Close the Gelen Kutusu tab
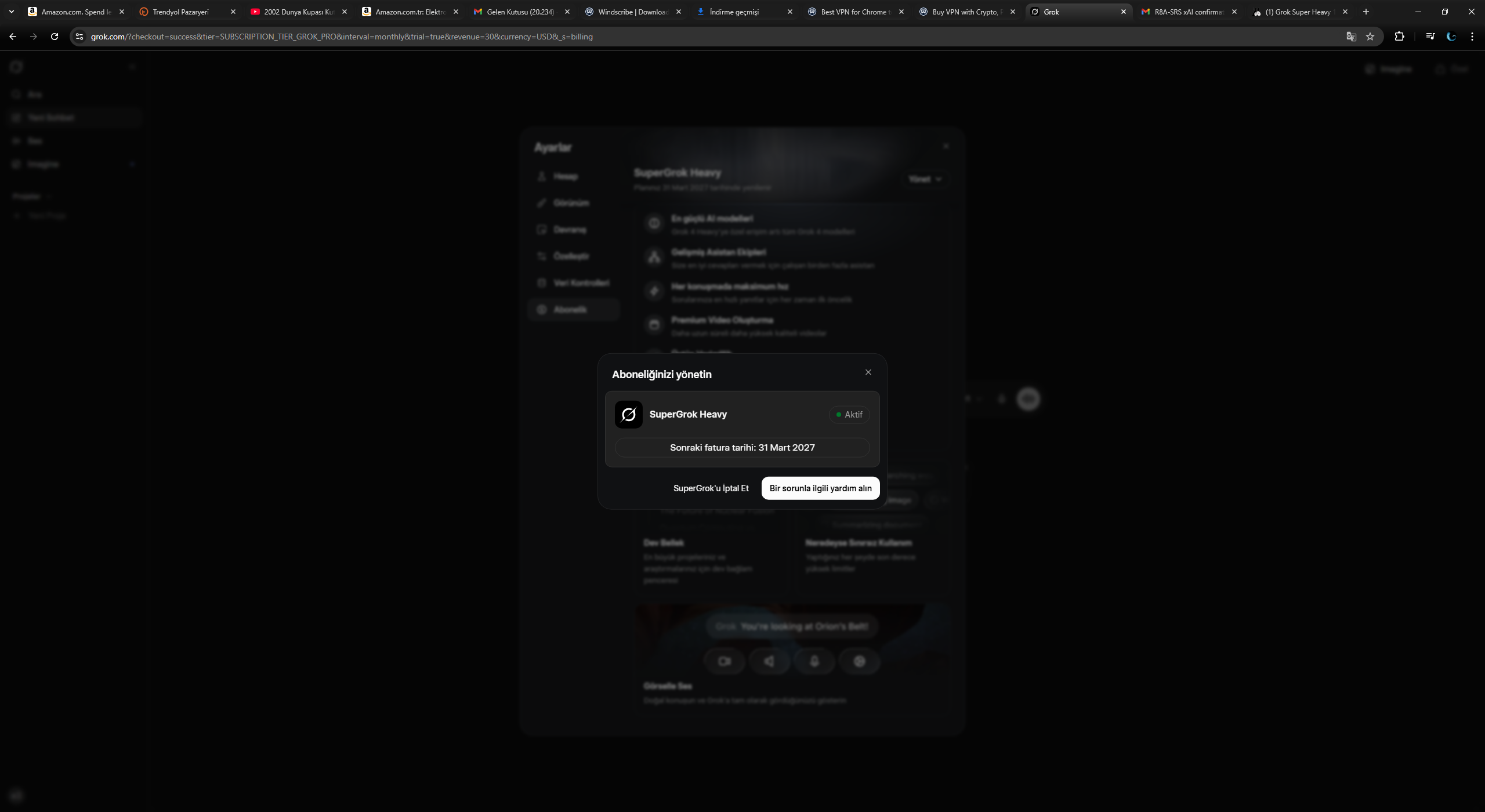The width and height of the screenshot is (1485, 812). (x=567, y=12)
